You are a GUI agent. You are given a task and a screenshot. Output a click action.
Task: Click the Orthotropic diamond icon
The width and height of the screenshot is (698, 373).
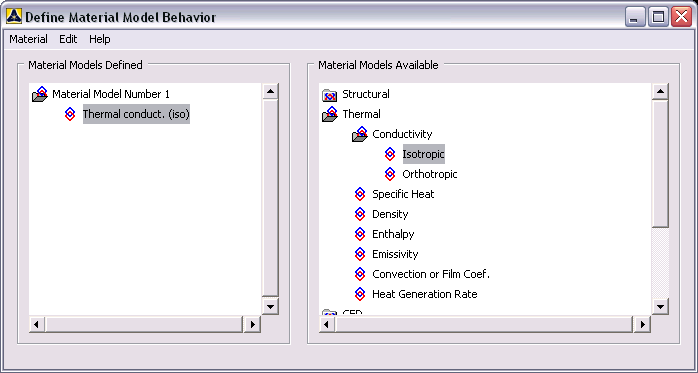(390, 174)
